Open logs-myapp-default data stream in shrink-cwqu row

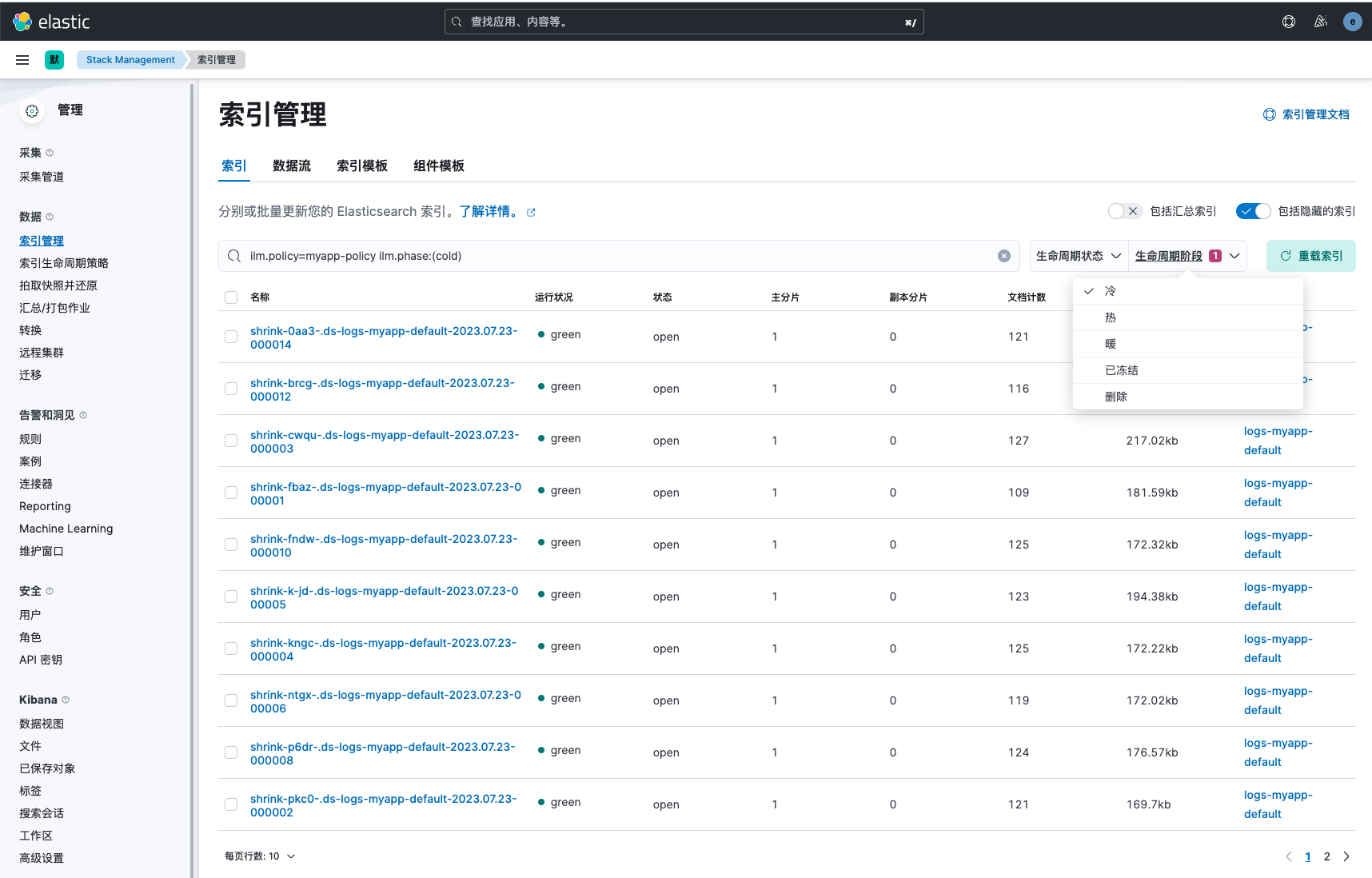coord(1278,441)
